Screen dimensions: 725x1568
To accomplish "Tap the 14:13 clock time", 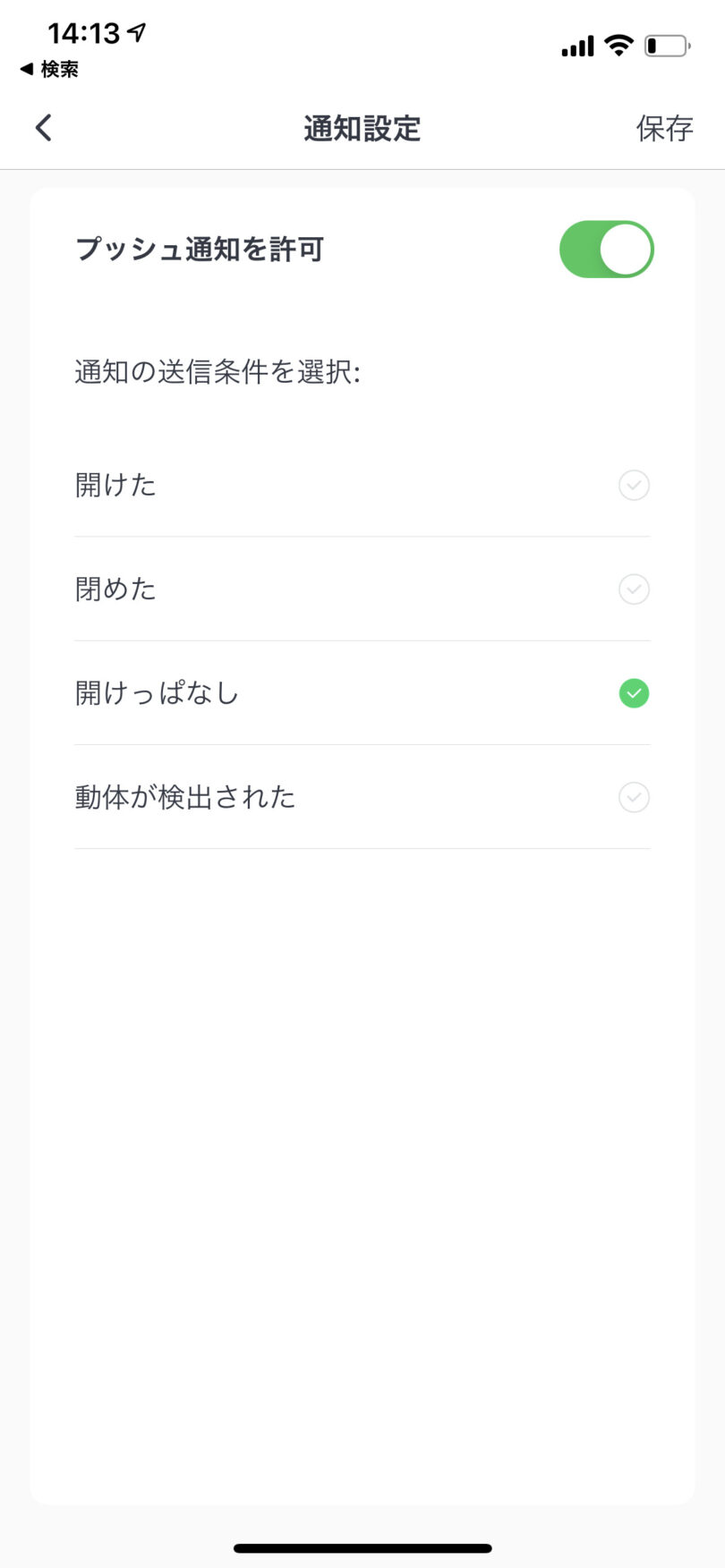I will (83, 34).
